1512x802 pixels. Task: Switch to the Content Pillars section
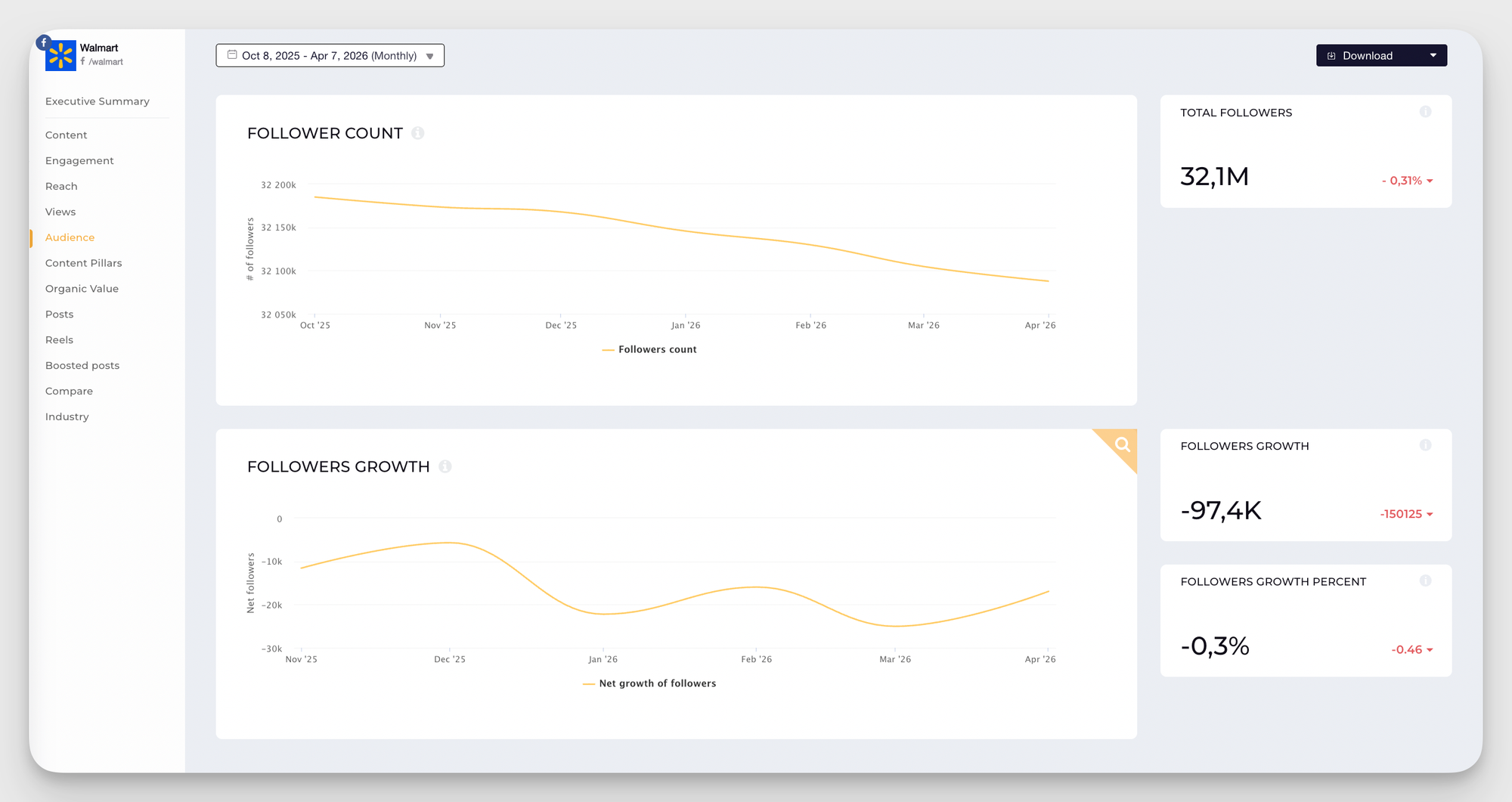pyautogui.click(x=83, y=262)
